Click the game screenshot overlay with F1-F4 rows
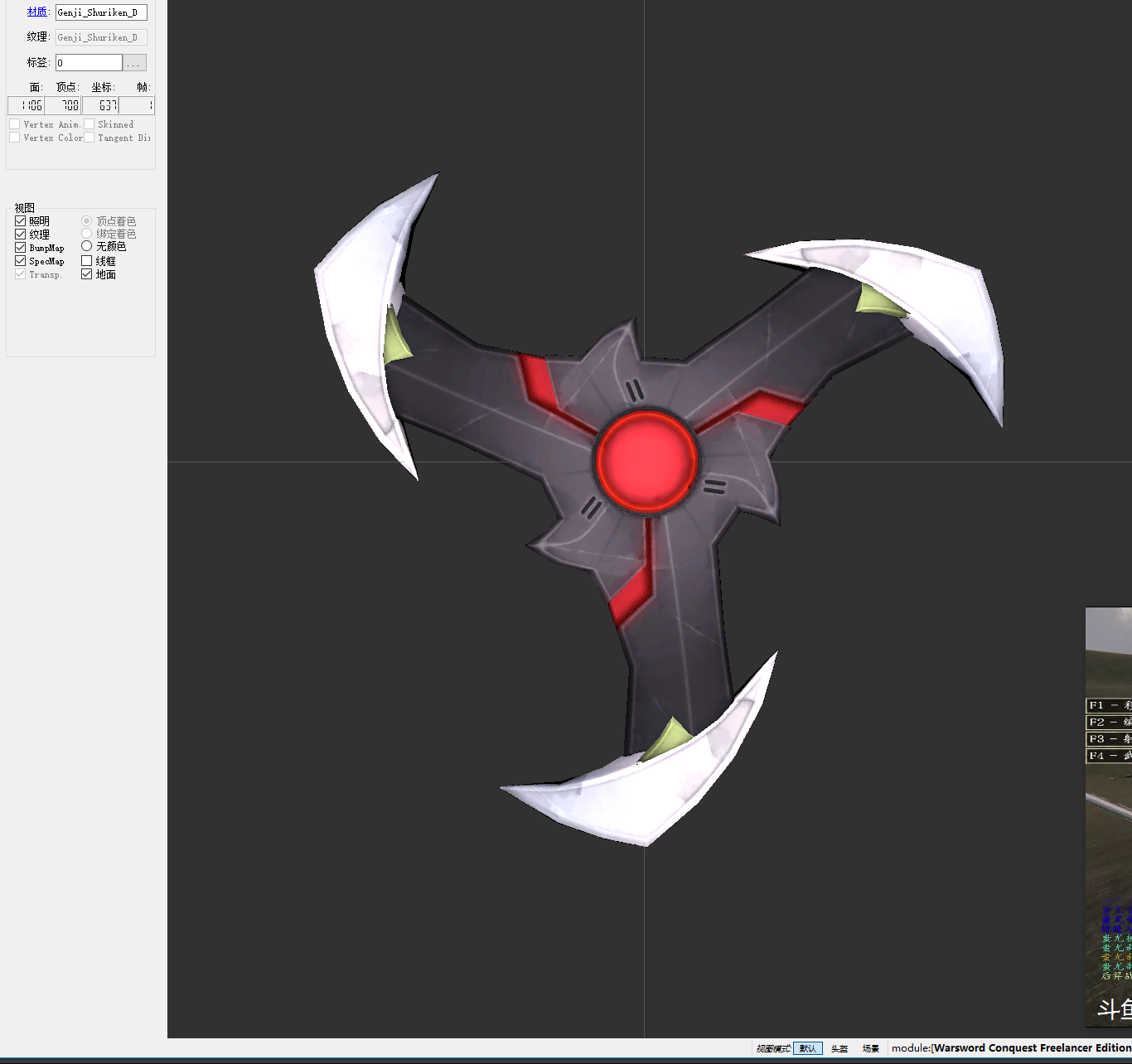This screenshot has height=1064, width=1132. (1109, 817)
